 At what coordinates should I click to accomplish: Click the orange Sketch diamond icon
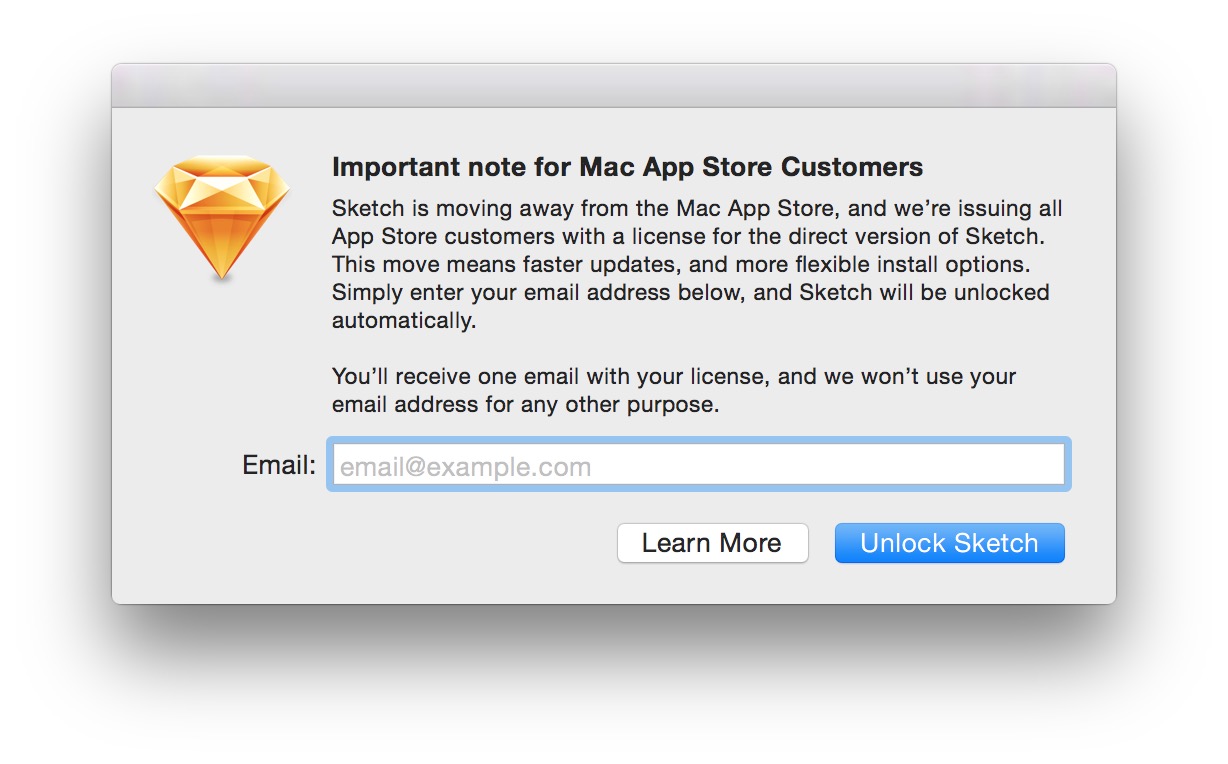[x=221, y=216]
